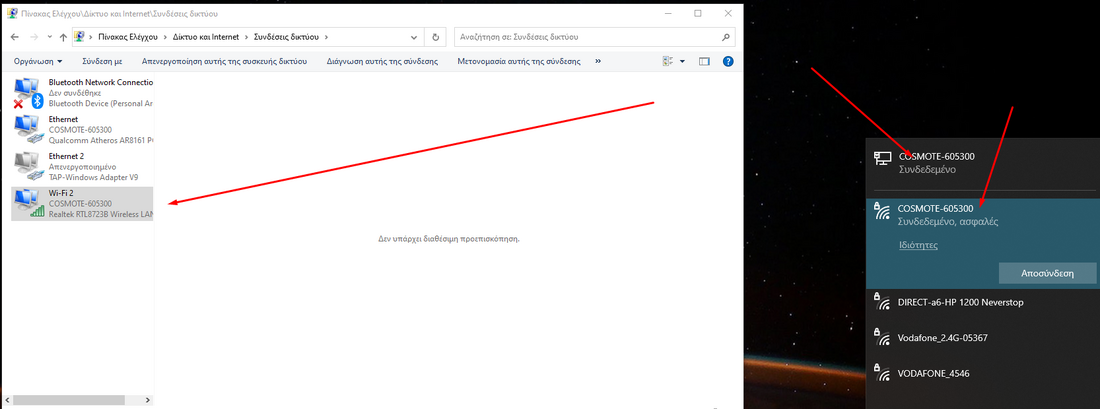Screen dimensions: 1100x409
Task: Click the Wi-Fi 2 adapter icon
Action: [28, 203]
